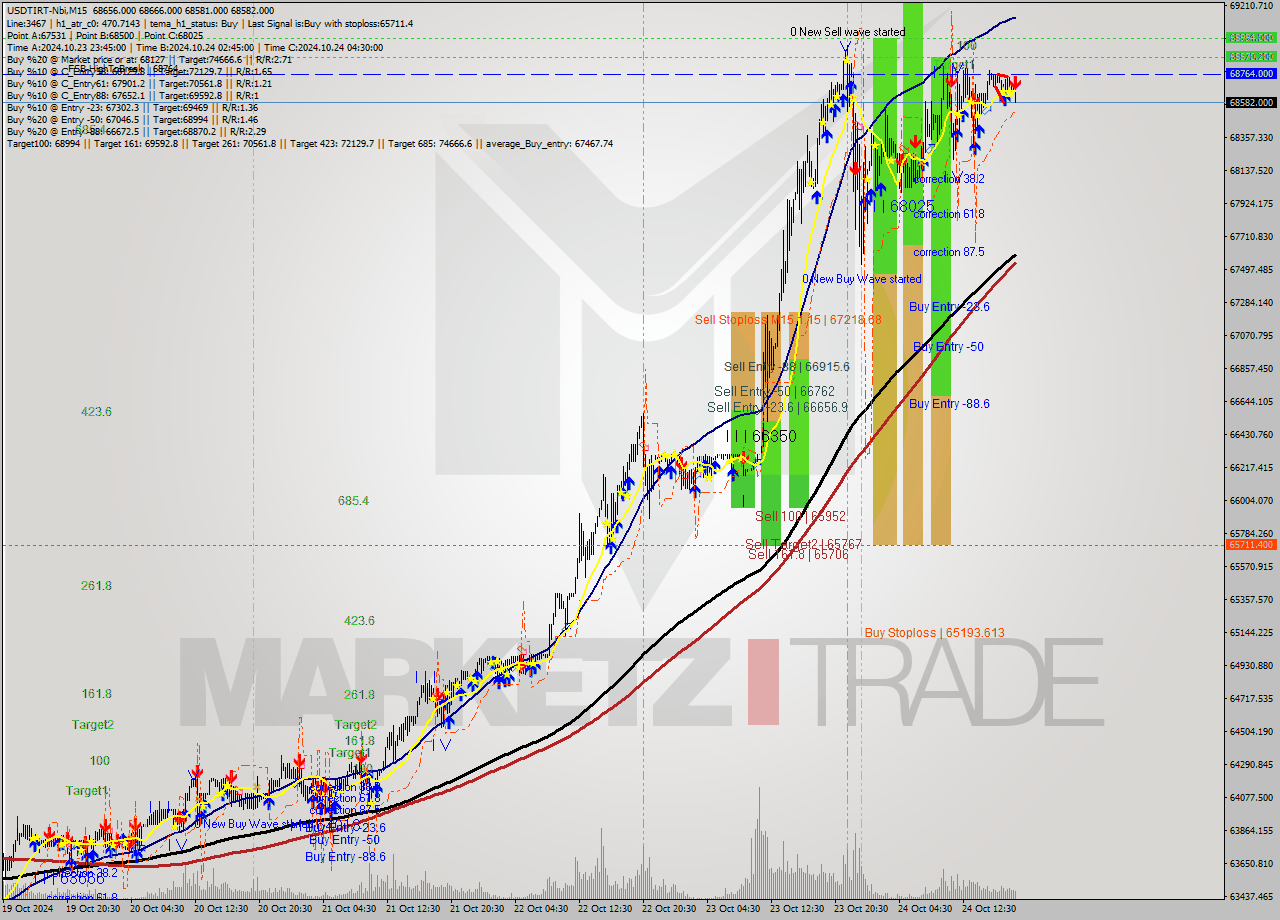Viewport: 1280px width, 920px height.
Task: Click 67284.140 on the price axis
Action: pos(1251,302)
